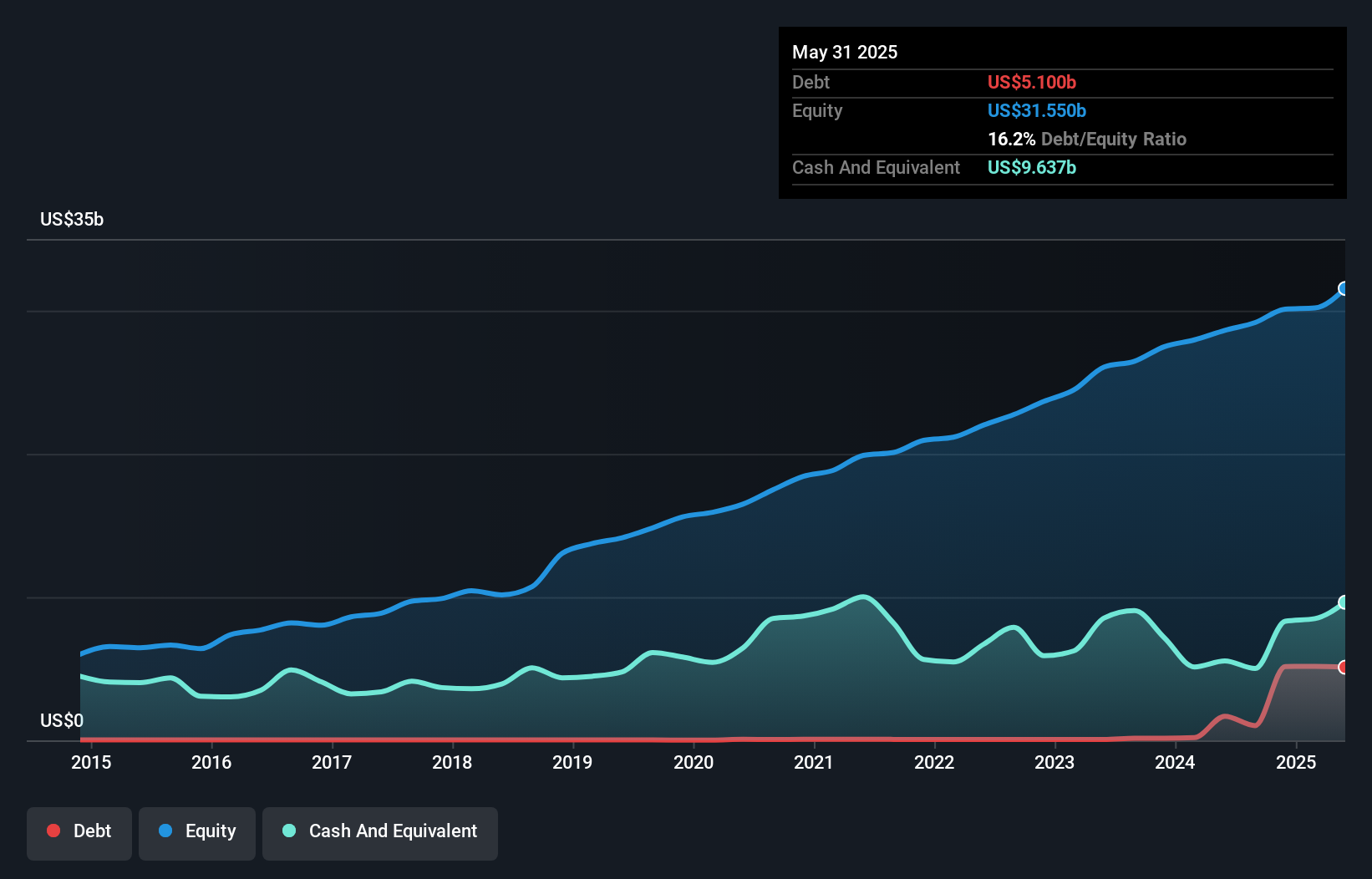
Task: Toggle the Equity legend button
Action: pyautogui.click(x=197, y=832)
